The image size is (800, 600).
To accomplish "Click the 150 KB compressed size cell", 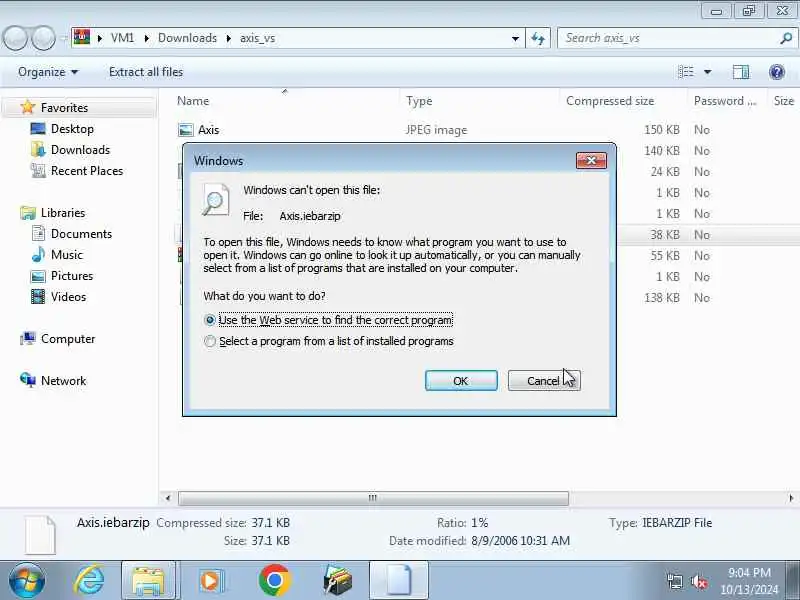I will [662, 130].
